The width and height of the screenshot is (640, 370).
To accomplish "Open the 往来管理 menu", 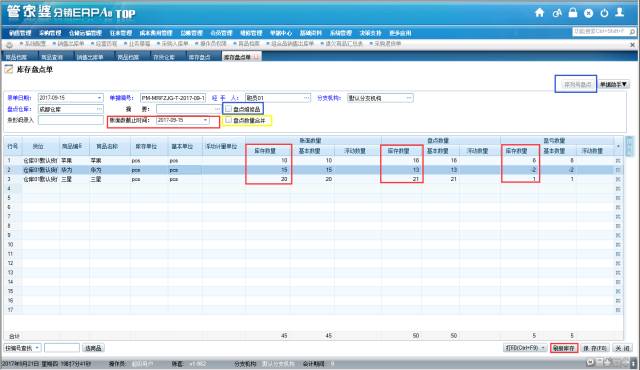I will 121,33.
